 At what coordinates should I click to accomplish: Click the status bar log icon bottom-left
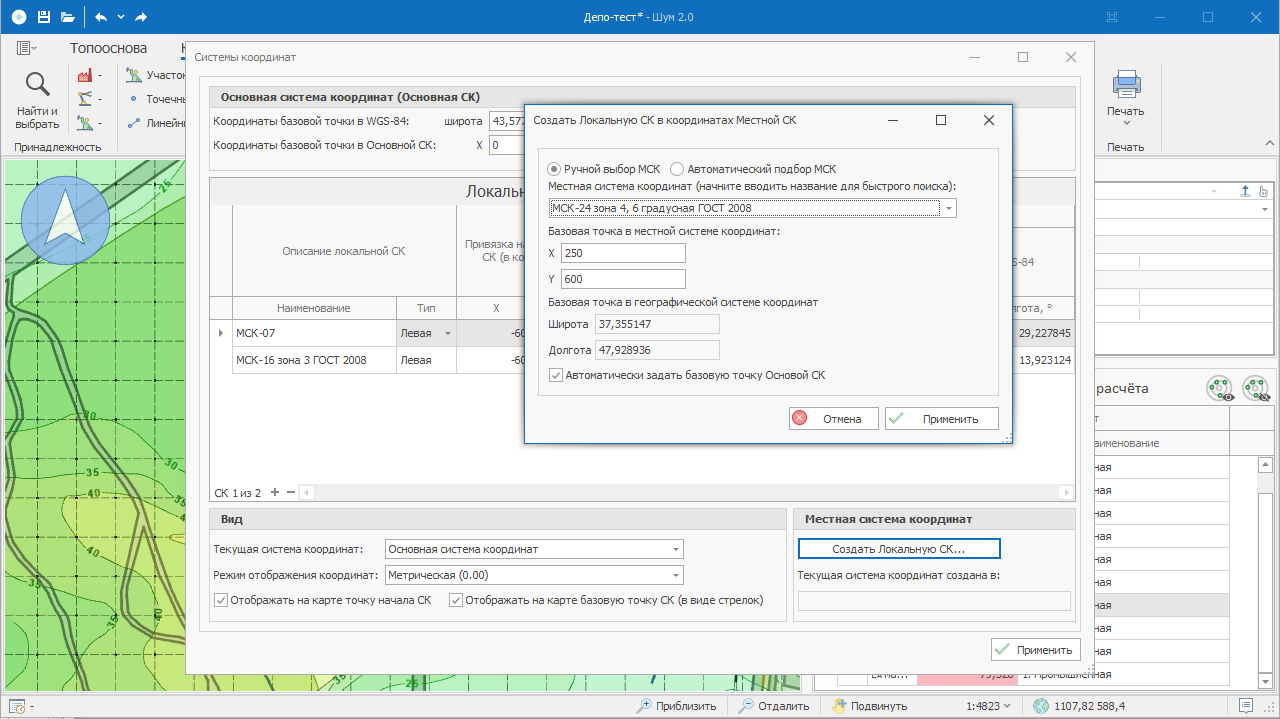[18, 706]
